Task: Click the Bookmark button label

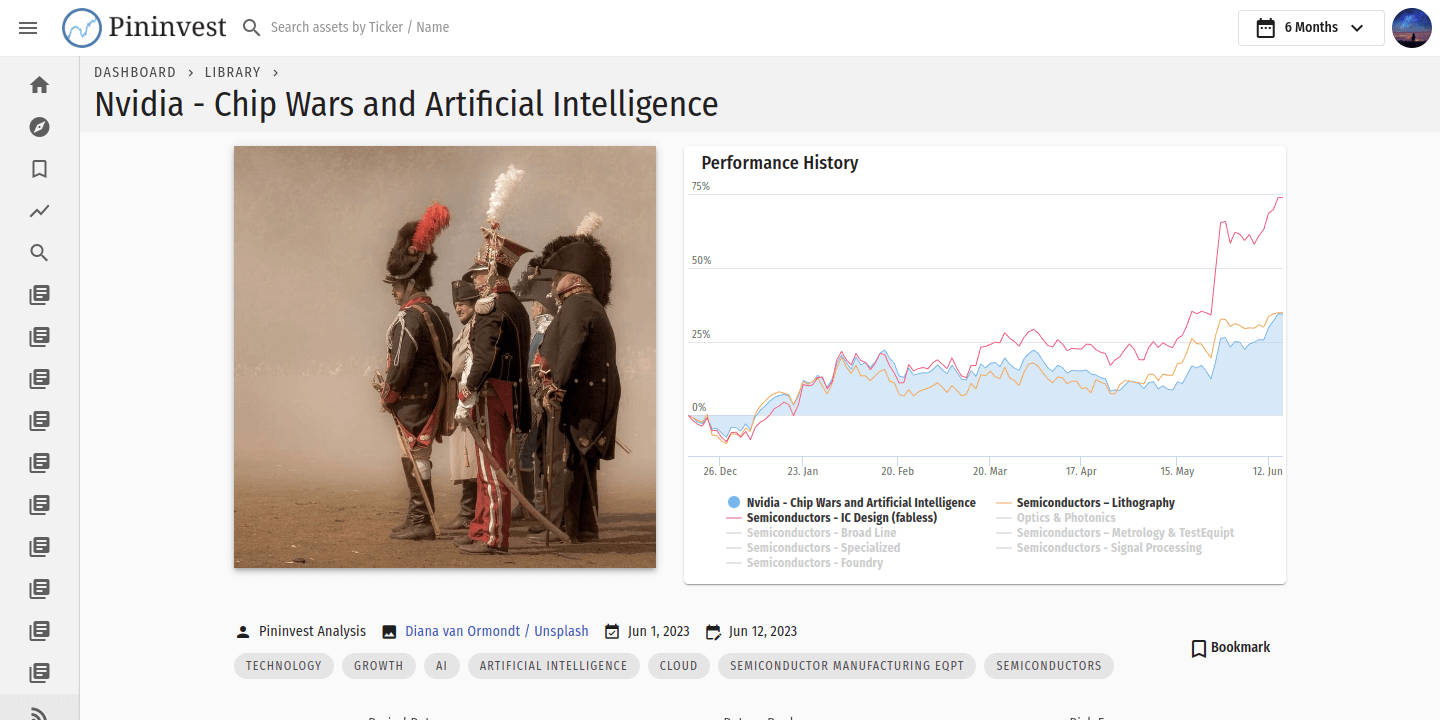Action: coord(1241,648)
